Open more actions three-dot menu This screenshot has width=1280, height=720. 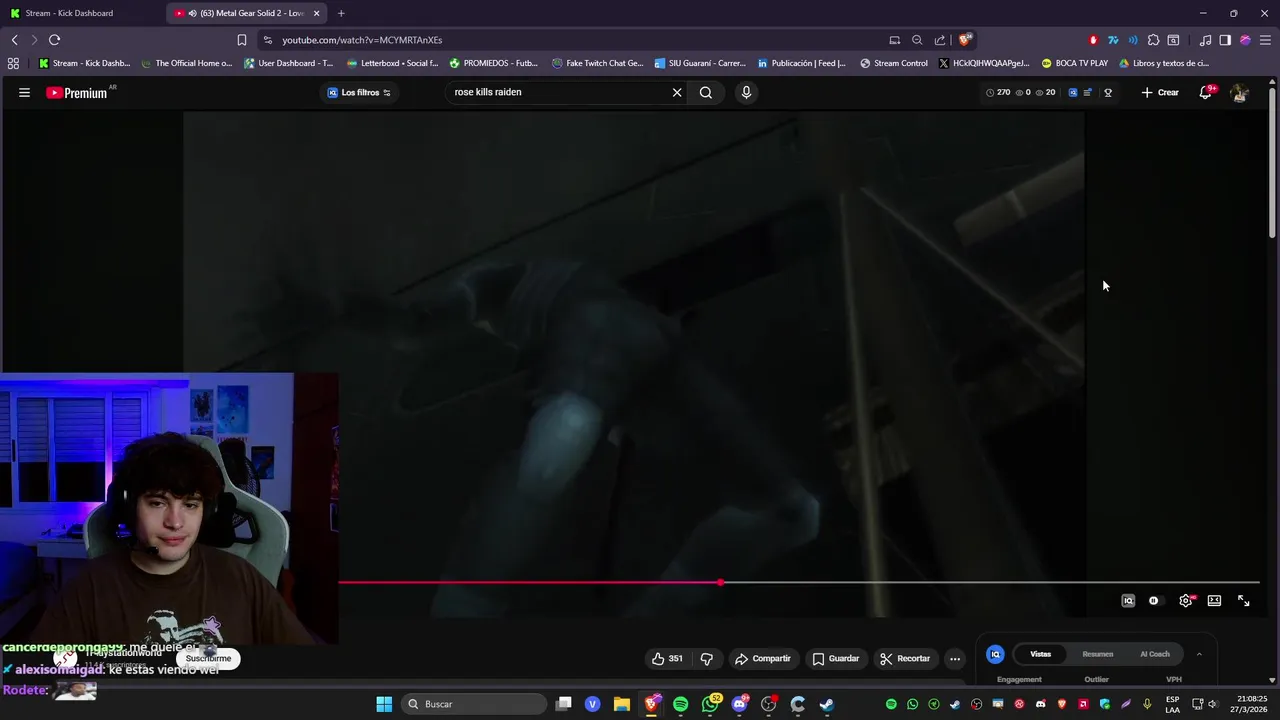coord(955,658)
